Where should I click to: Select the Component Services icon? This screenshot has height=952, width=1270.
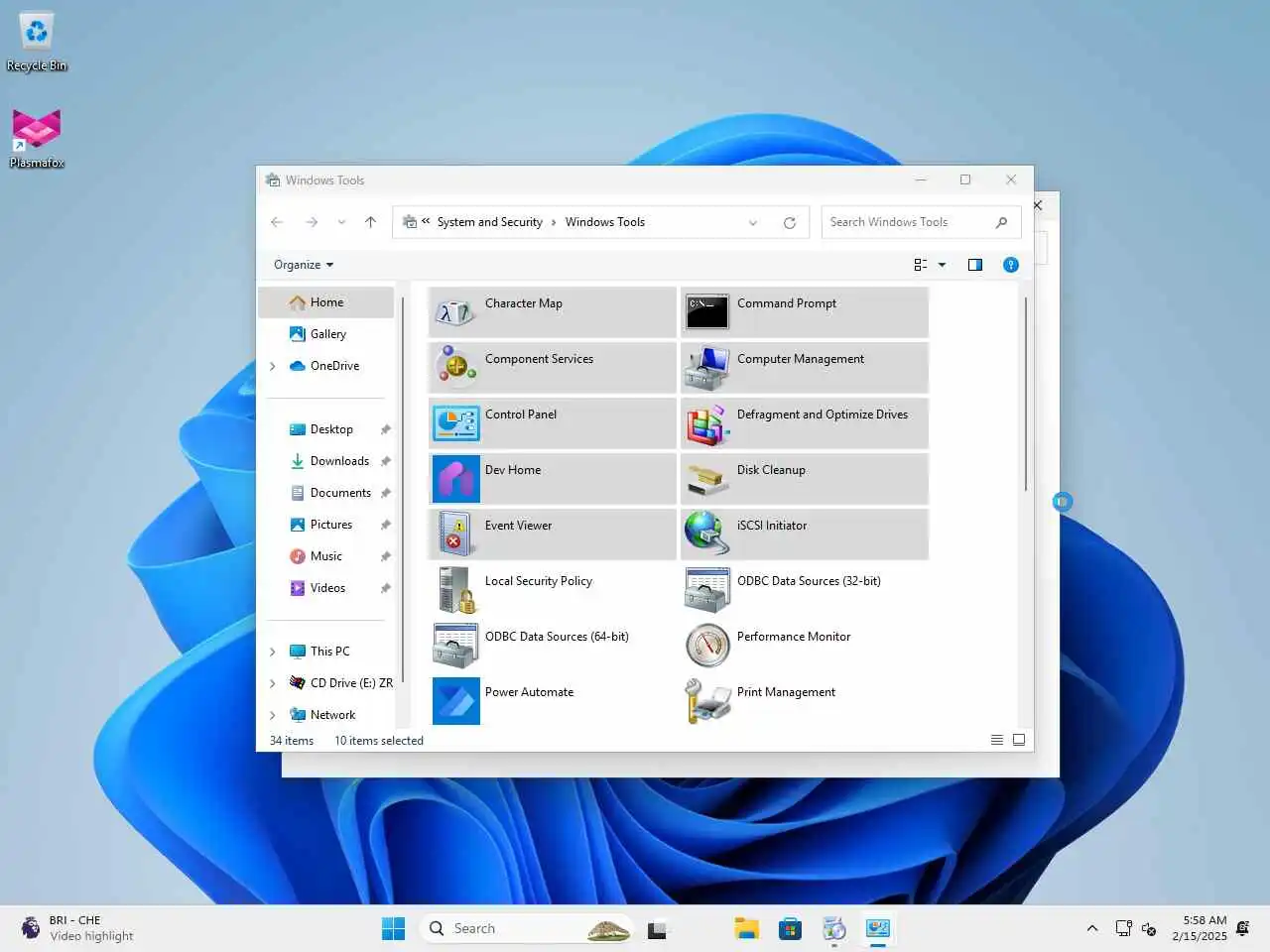455,368
